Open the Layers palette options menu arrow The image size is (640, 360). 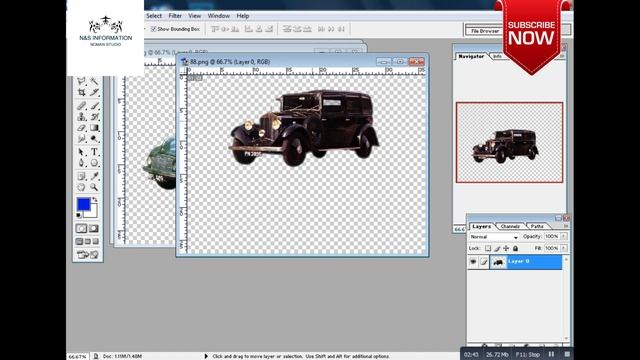tap(566, 226)
